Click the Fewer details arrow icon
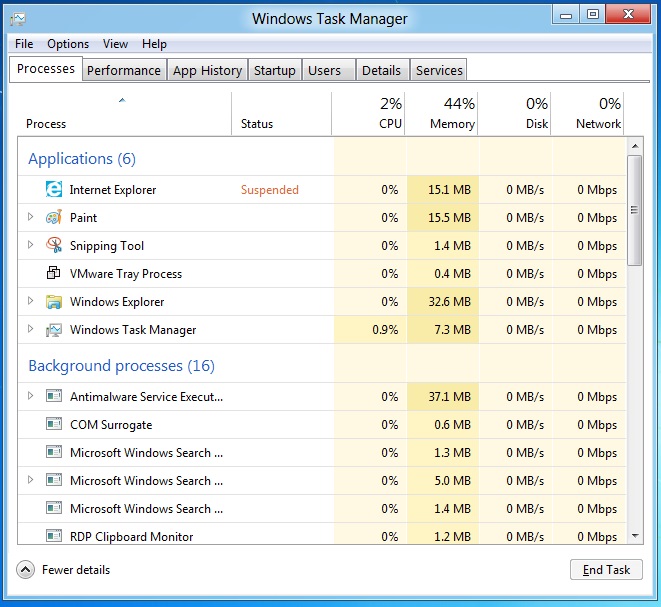Image resolution: width=661 pixels, height=607 pixels. [25, 570]
